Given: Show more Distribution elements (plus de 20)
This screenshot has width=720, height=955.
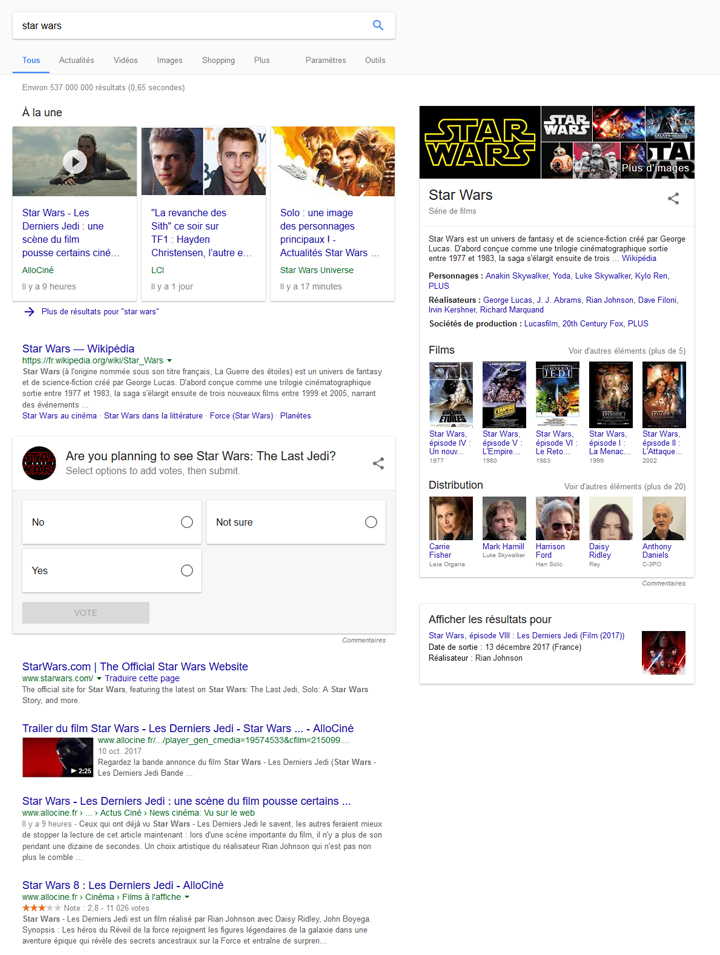Looking at the screenshot, I should [624, 487].
